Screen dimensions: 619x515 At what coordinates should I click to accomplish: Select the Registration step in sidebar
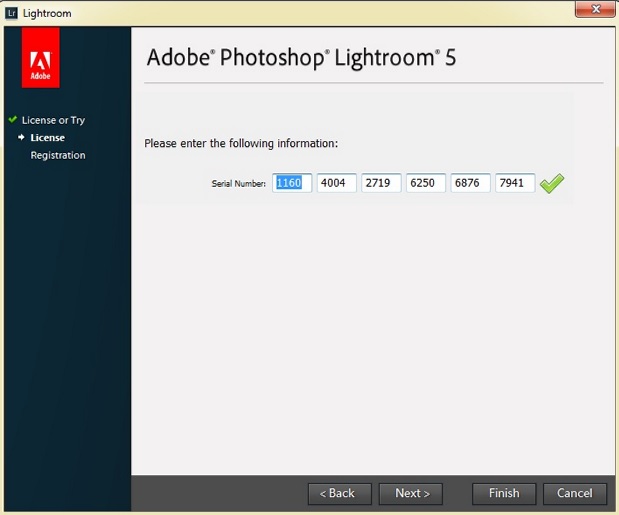pyautogui.click(x=58, y=155)
